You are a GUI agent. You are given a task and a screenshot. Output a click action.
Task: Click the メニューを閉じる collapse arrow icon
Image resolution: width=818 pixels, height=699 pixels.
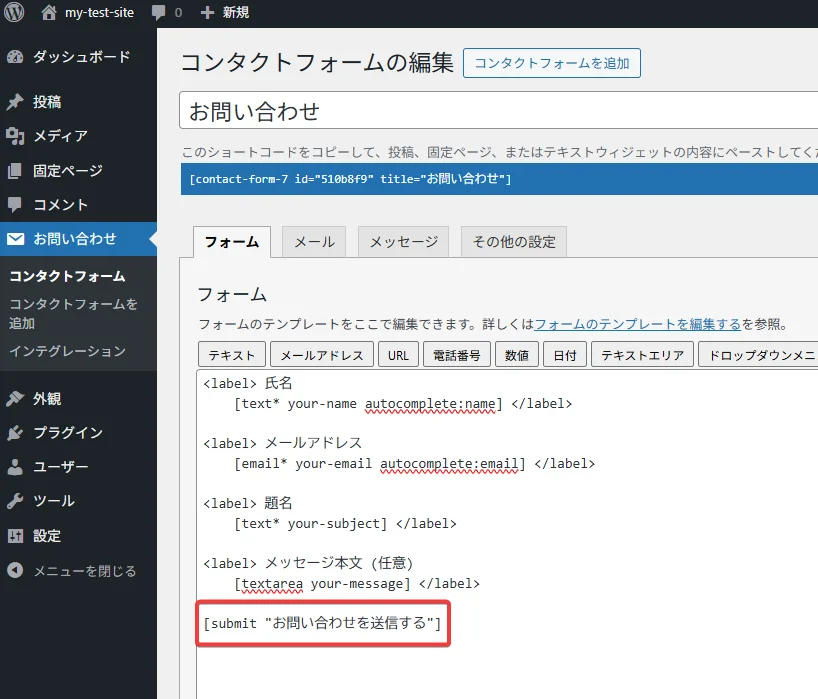(15, 570)
